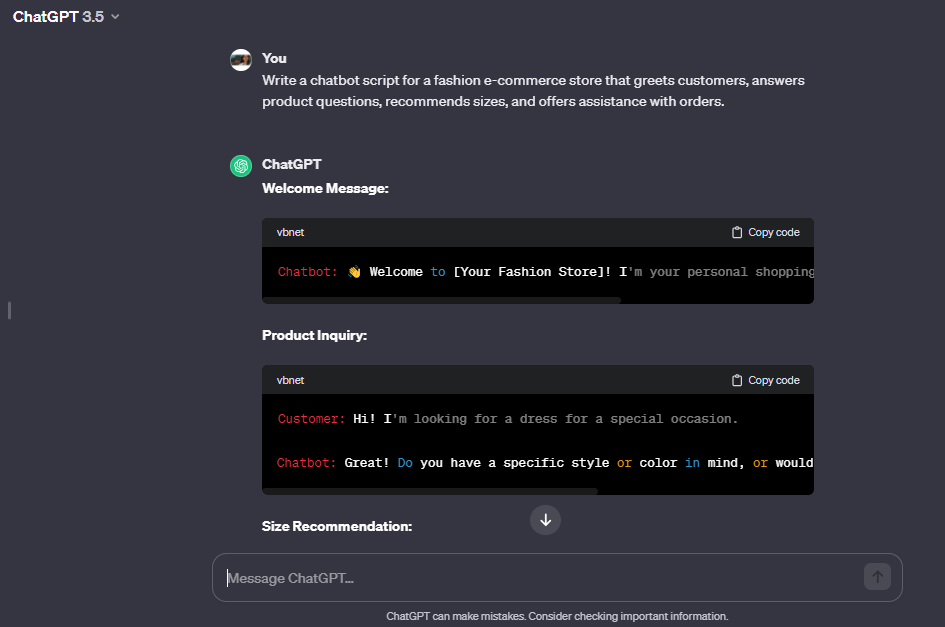Click the user prompt text about chatbot script
The width and height of the screenshot is (945, 627).
click(533, 91)
